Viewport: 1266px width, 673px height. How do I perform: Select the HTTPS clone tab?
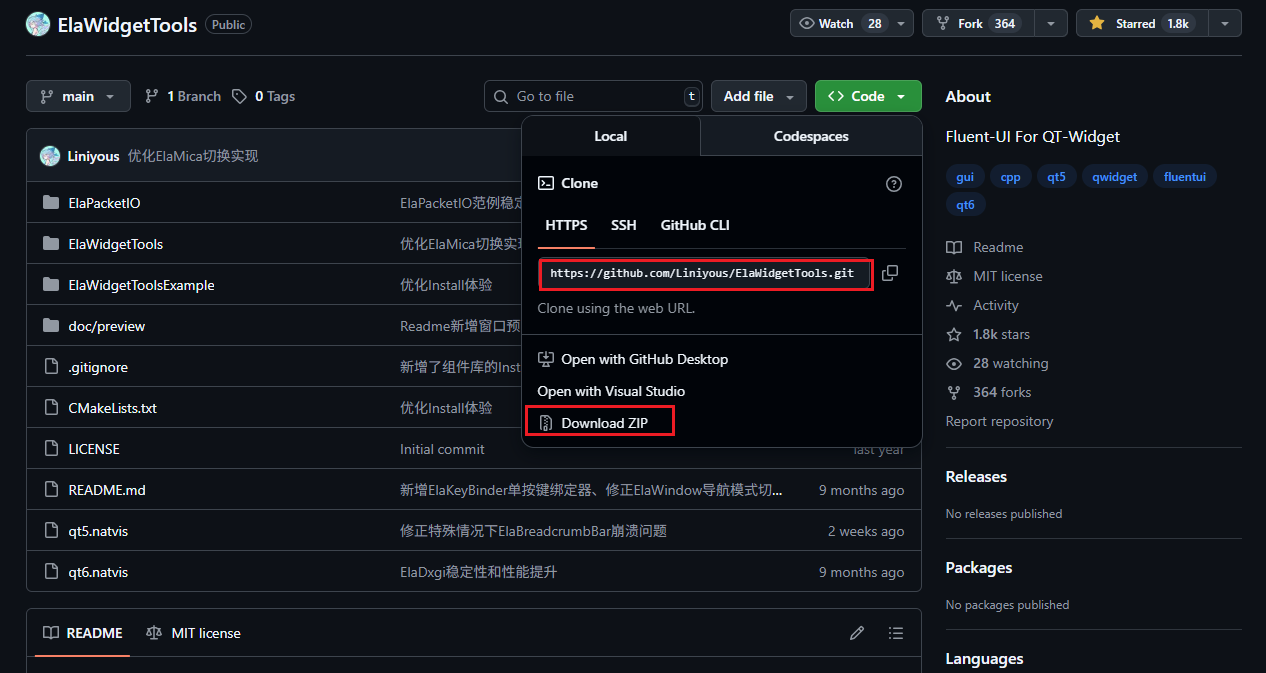[566, 225]
